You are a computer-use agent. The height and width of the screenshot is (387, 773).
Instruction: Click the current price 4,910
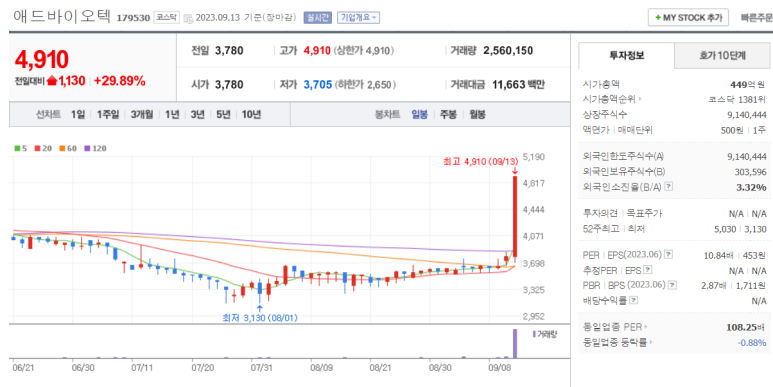point(41,59)
